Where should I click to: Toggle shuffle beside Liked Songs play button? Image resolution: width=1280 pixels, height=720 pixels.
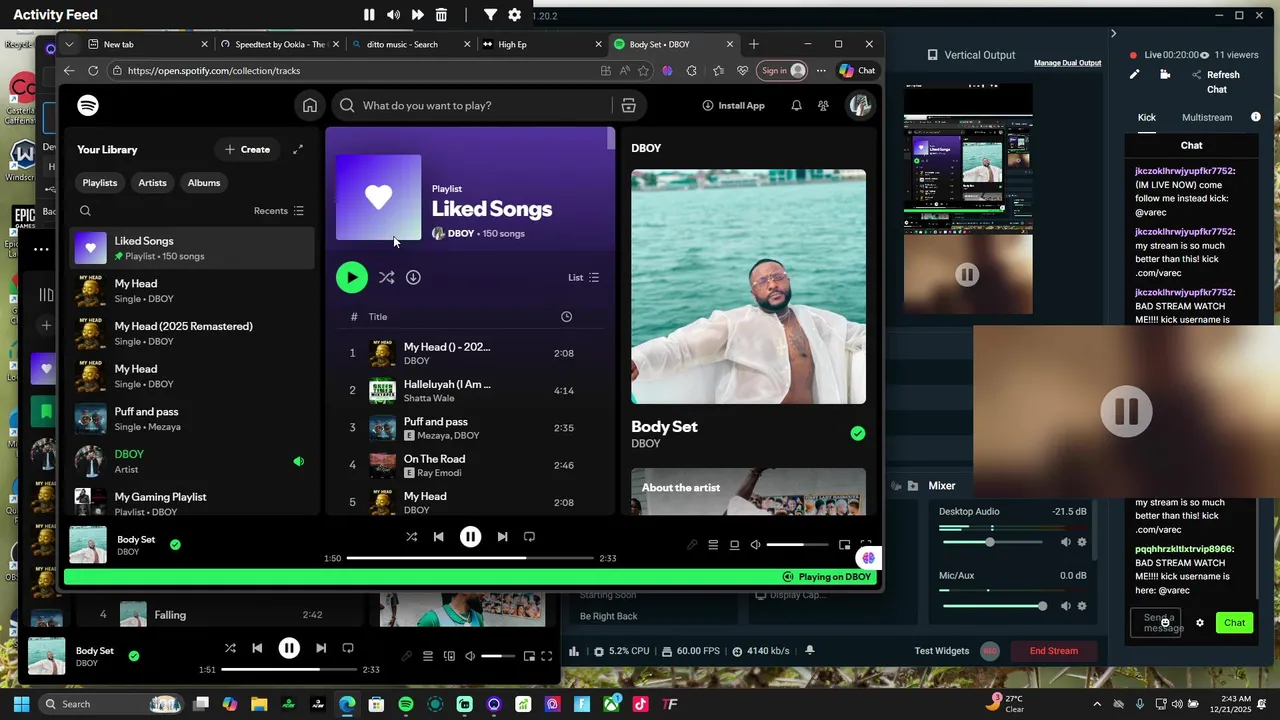[x=387, y=277]
